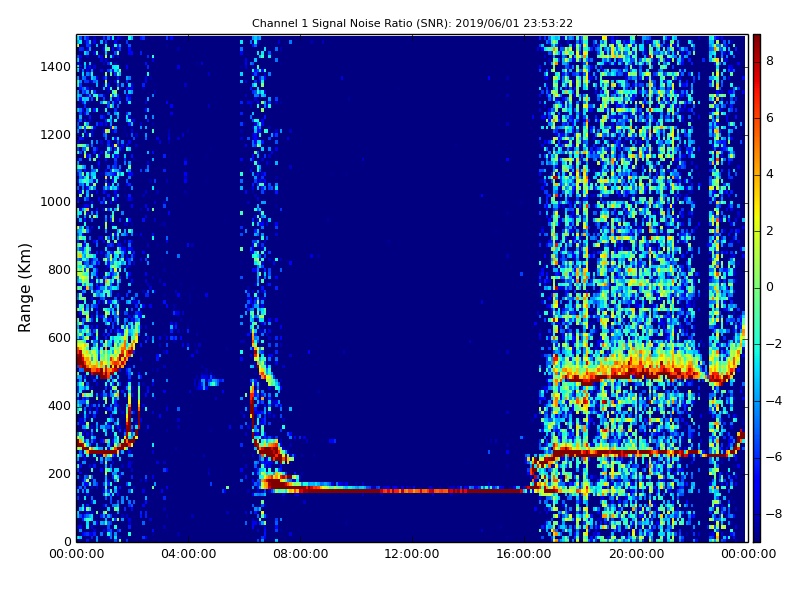Click the 12:00:00 time axis label
The height and width of the screenshot is (600, 800).
(x=412, y=554)
